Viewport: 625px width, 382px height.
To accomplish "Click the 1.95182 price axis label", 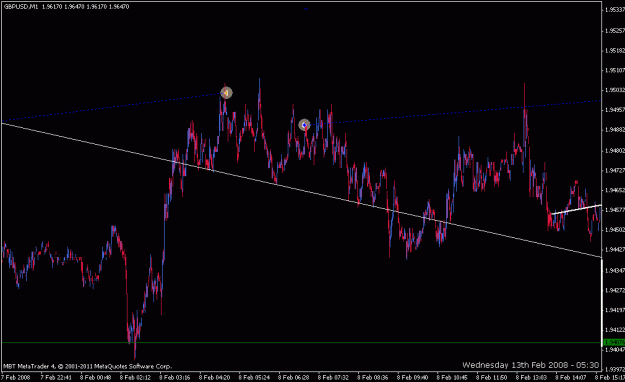I will click(x=615, y=51).
